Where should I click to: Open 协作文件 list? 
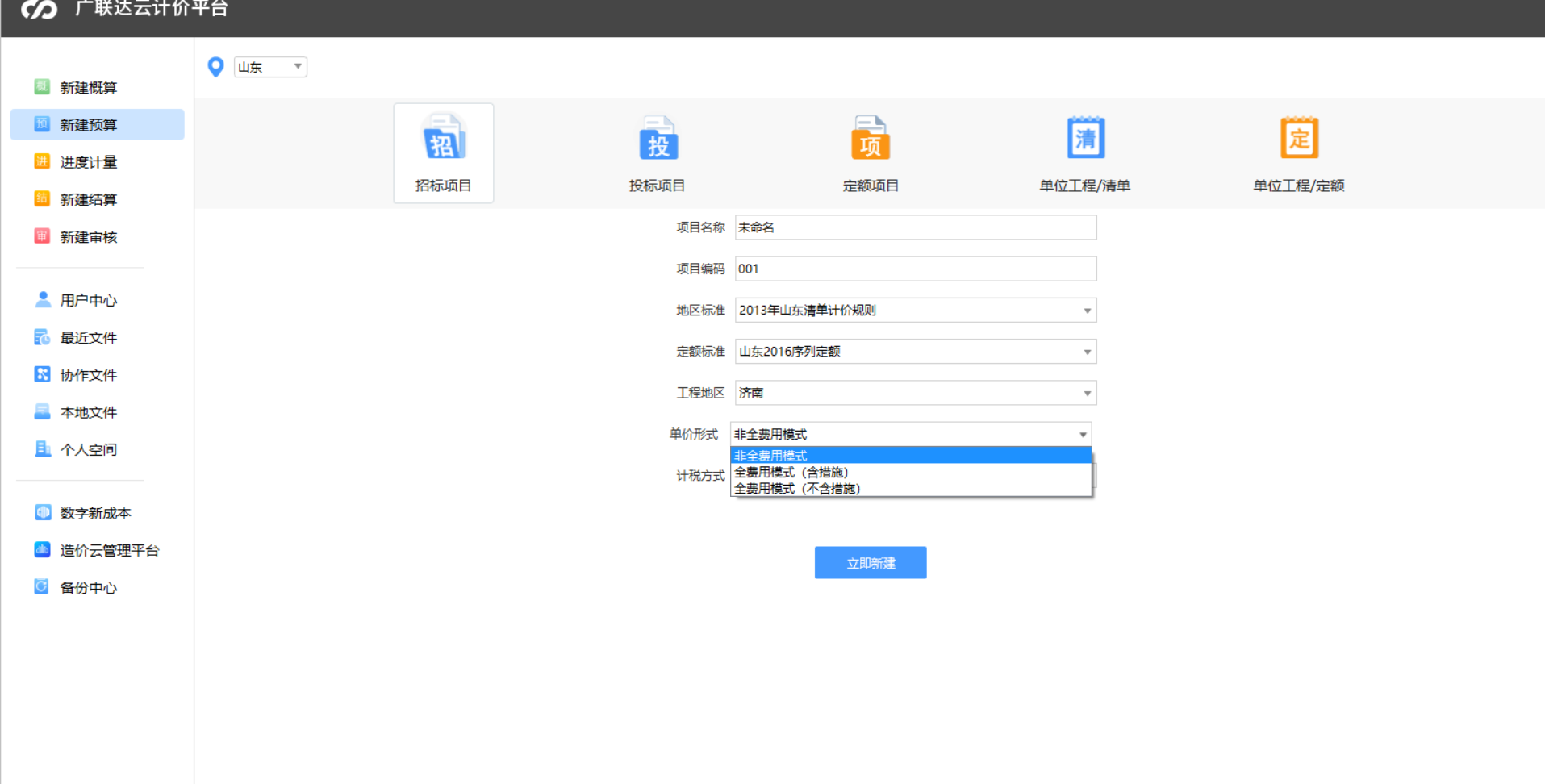point(89,374)
